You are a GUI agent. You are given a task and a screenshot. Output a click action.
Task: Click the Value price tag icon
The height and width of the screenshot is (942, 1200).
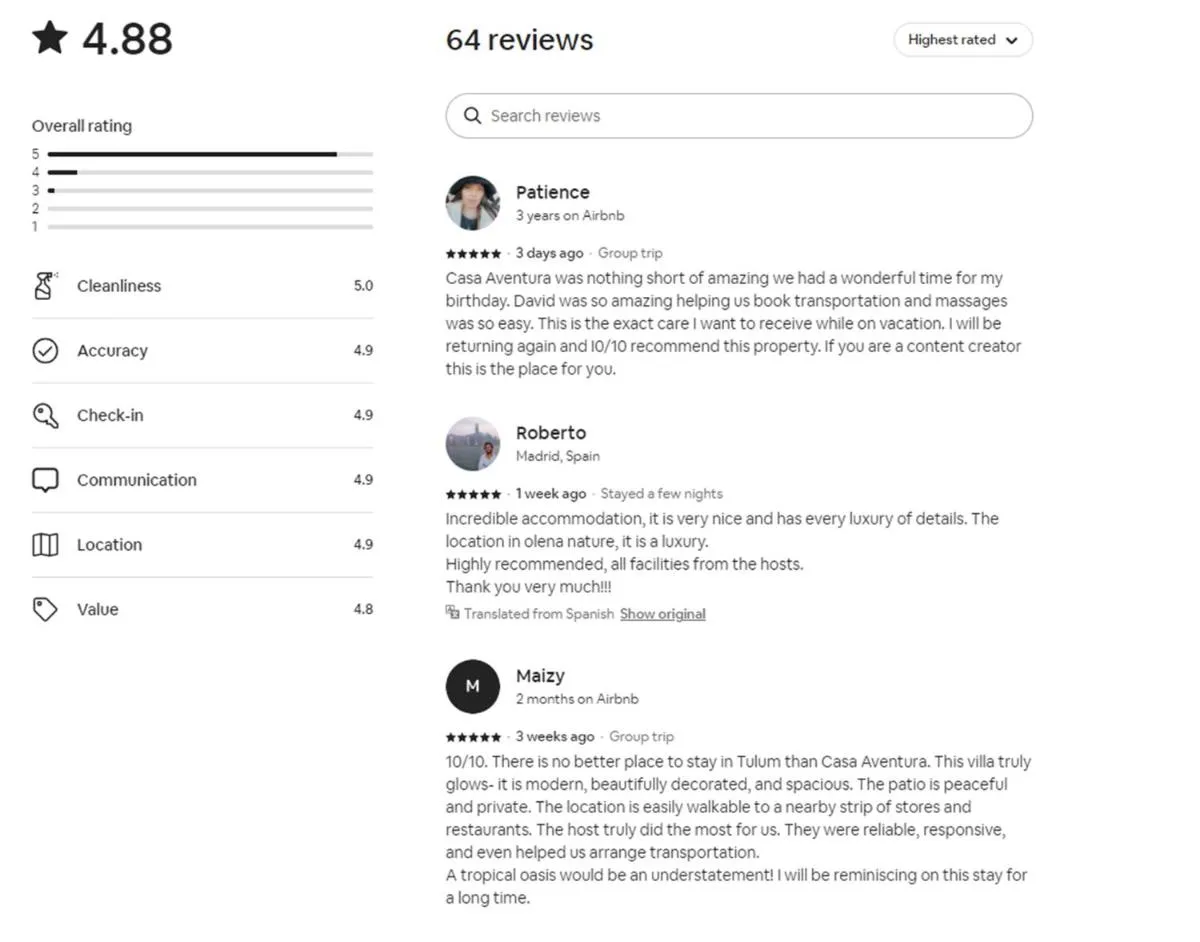point(45,610)
